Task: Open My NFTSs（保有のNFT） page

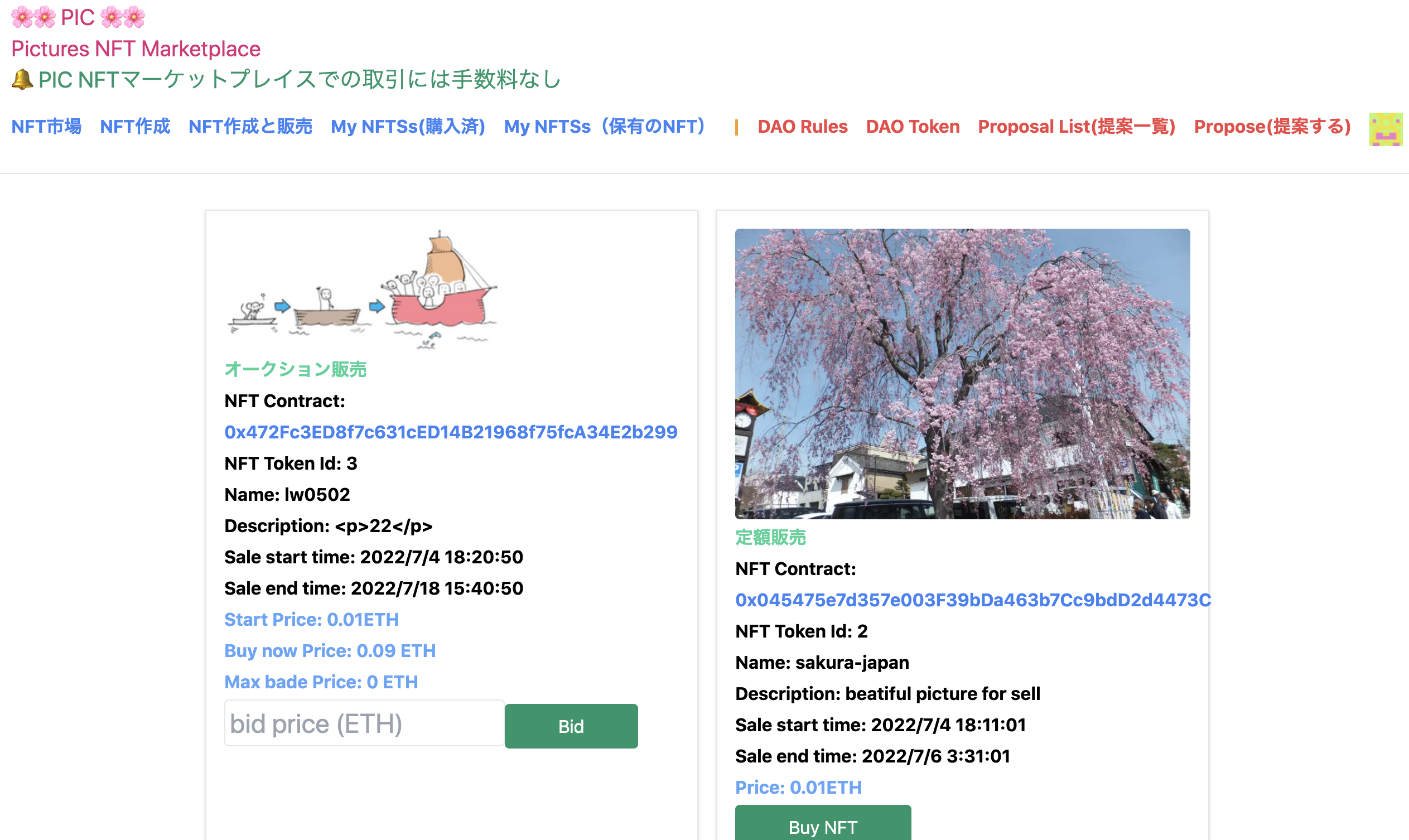Action: click(604, 126)
